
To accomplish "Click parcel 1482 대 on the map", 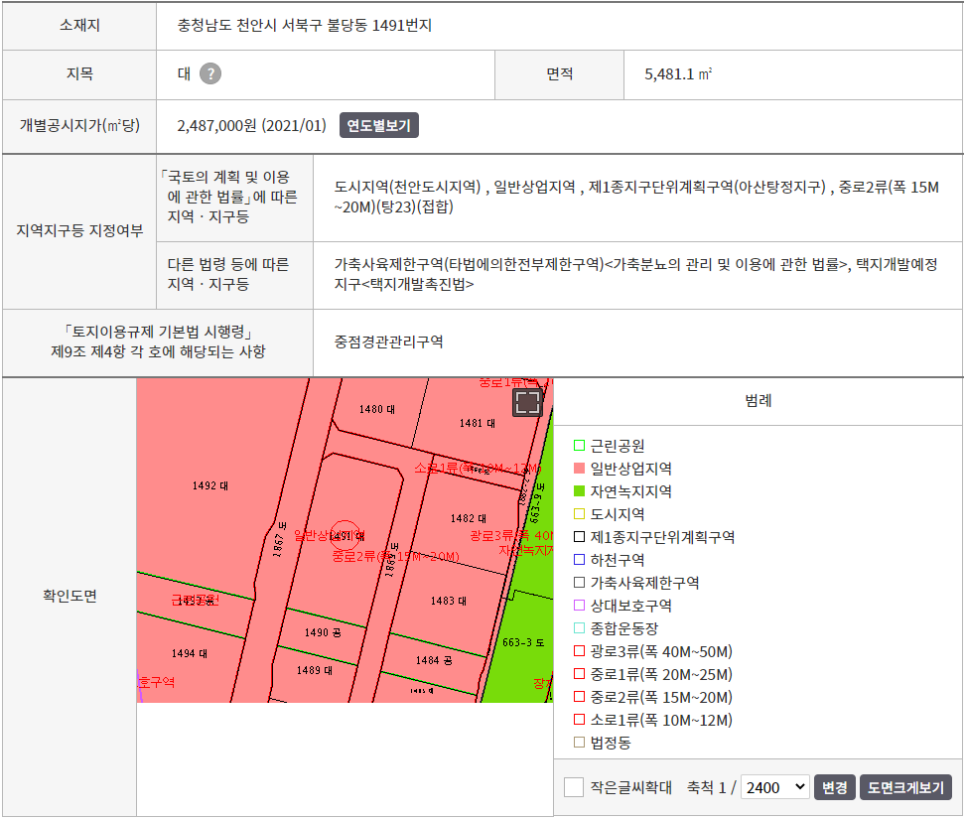I will click(x=468, y=518).
